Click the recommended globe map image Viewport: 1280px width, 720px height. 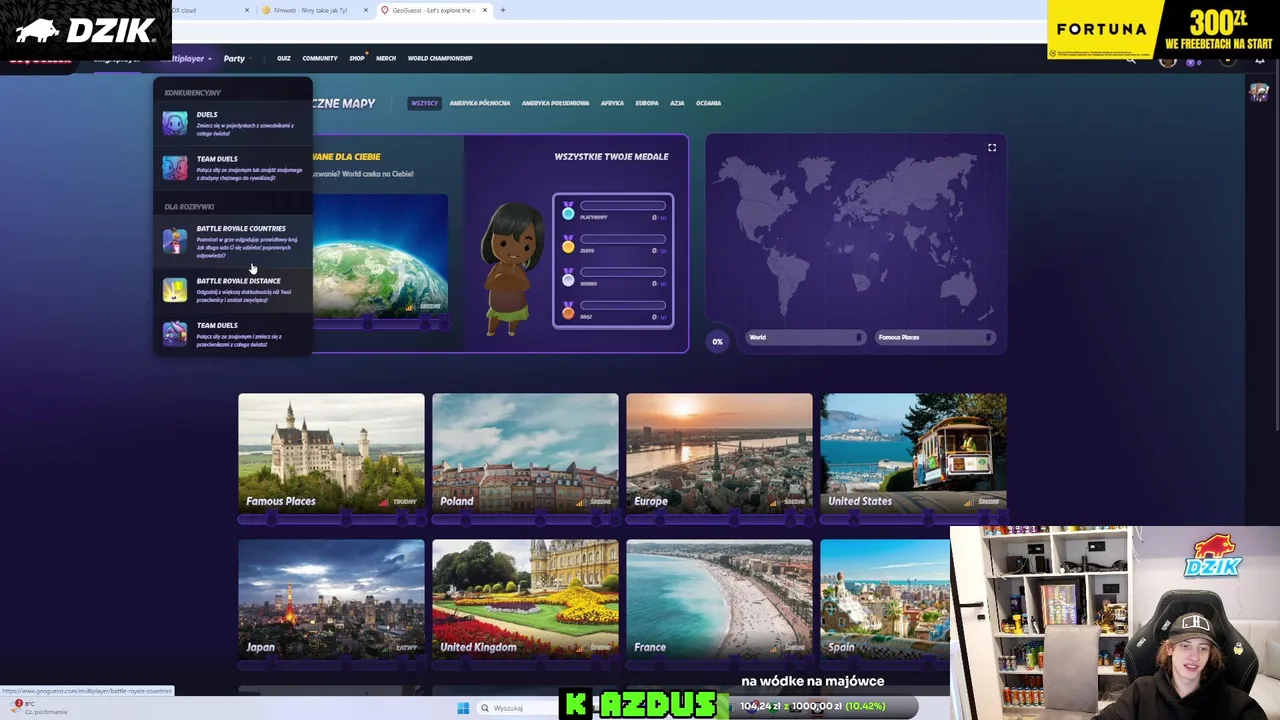380,255
